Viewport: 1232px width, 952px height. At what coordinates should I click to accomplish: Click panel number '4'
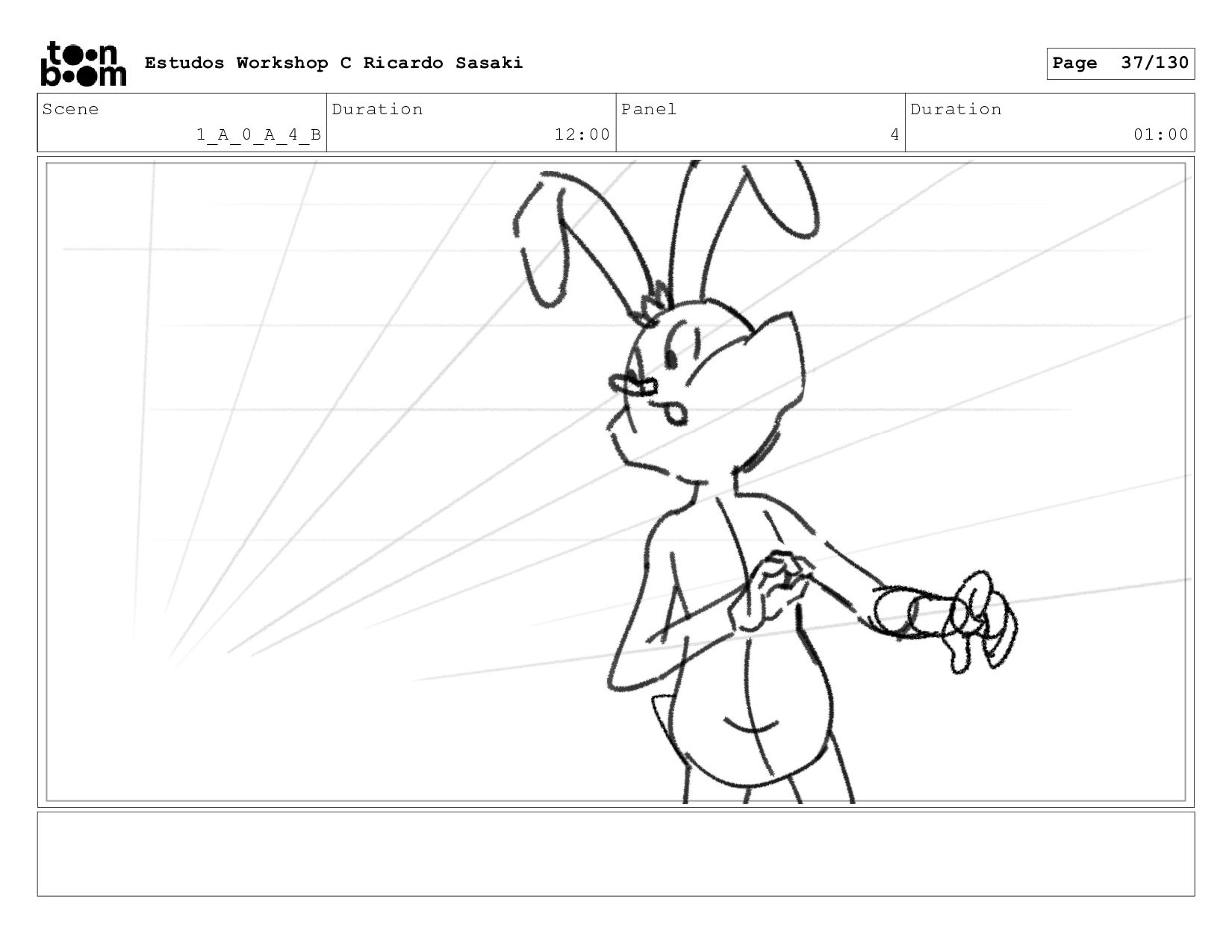pyautogui.click(x=895, y=134)
